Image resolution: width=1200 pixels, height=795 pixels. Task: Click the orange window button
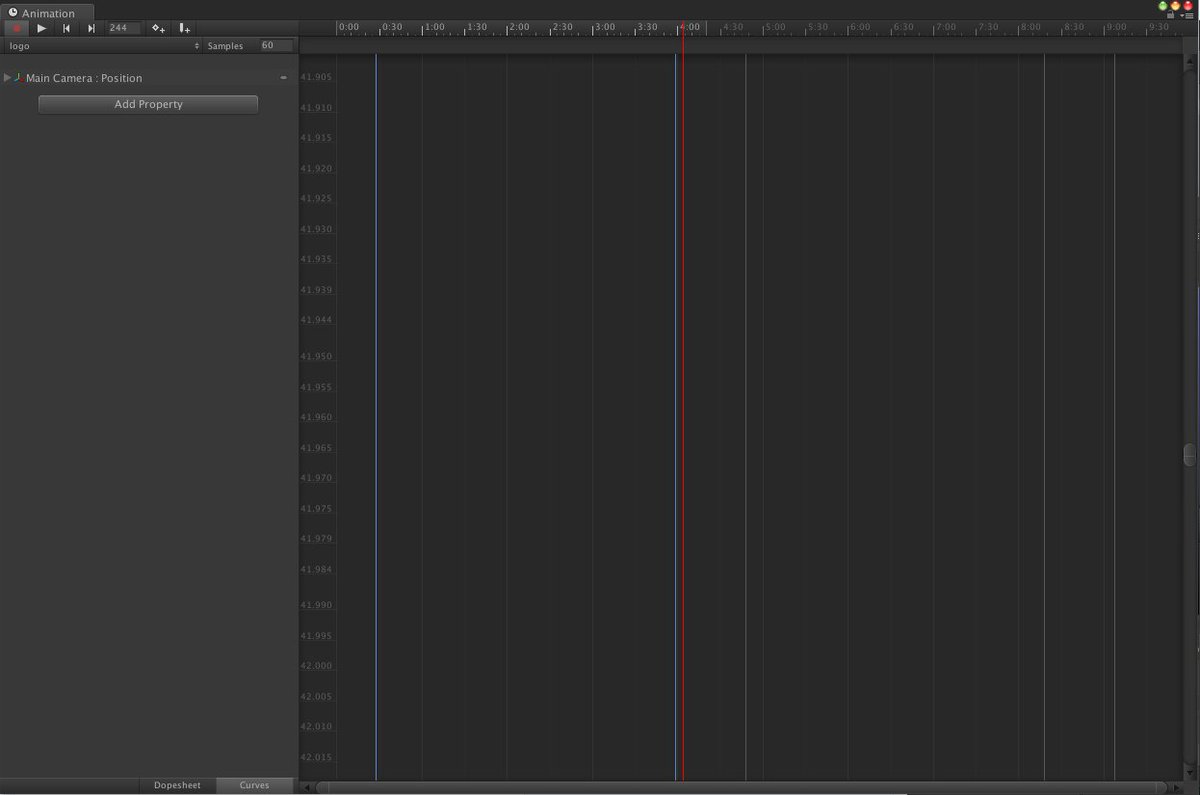coord(1176,6)
